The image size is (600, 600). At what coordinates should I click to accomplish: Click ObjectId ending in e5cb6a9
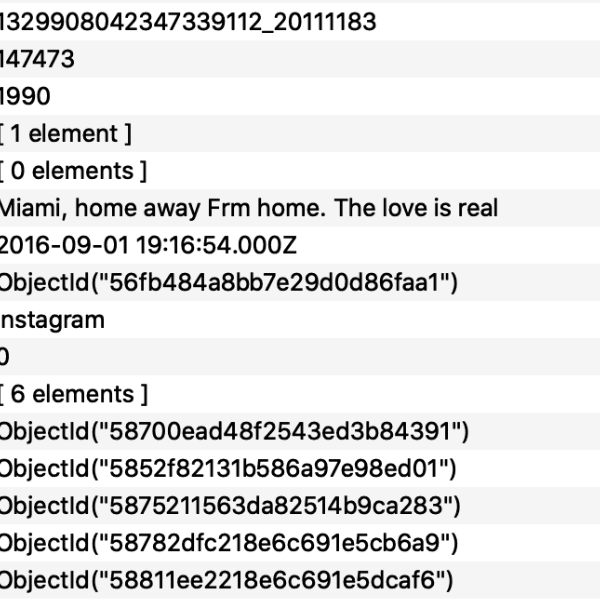pyautogui.click(x=228, y=542)
